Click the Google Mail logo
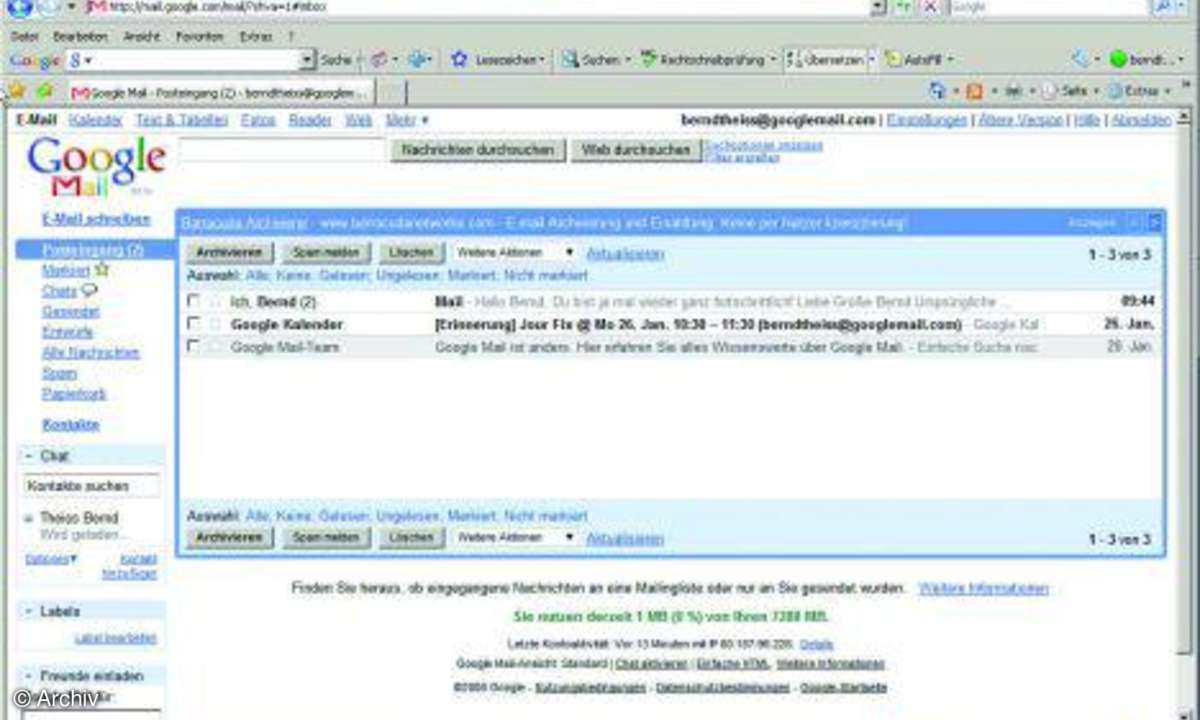 coord(96,166)
